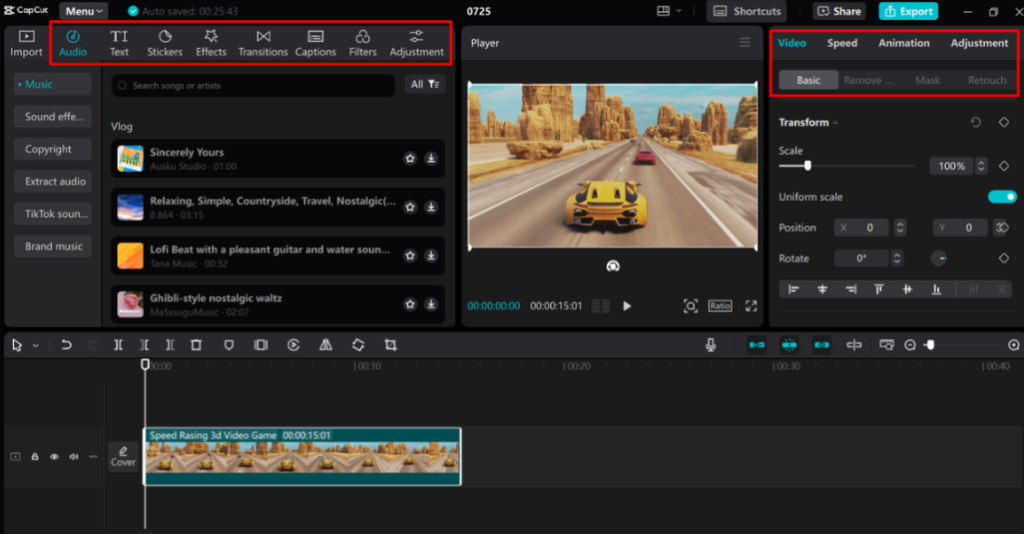Image resolution: width=1024 pixels, height=534 pixels.
Task: Click the Undo arrow in timeline toolbar
Action: (66, 345)
